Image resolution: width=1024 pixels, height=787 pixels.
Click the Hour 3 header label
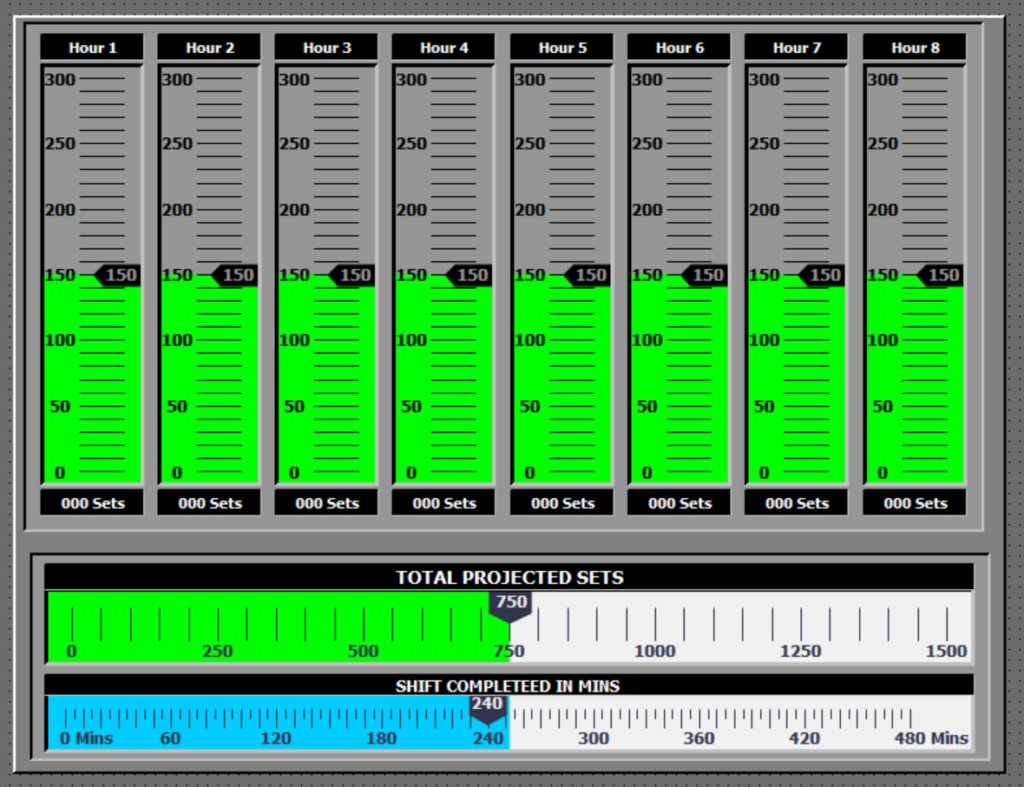[x=327, y=48]
